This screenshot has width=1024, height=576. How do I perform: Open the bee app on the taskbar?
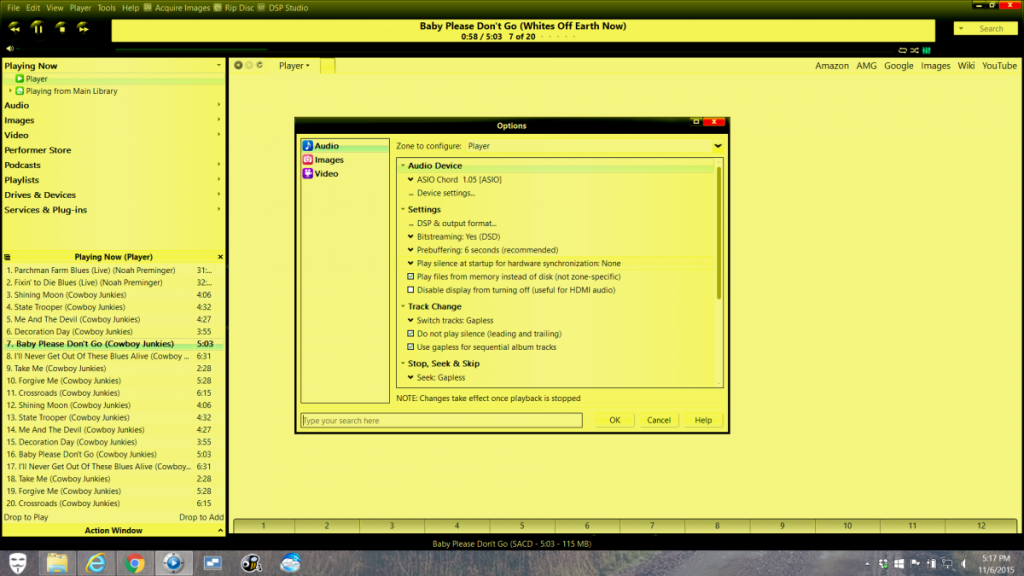tap(251, 563)
